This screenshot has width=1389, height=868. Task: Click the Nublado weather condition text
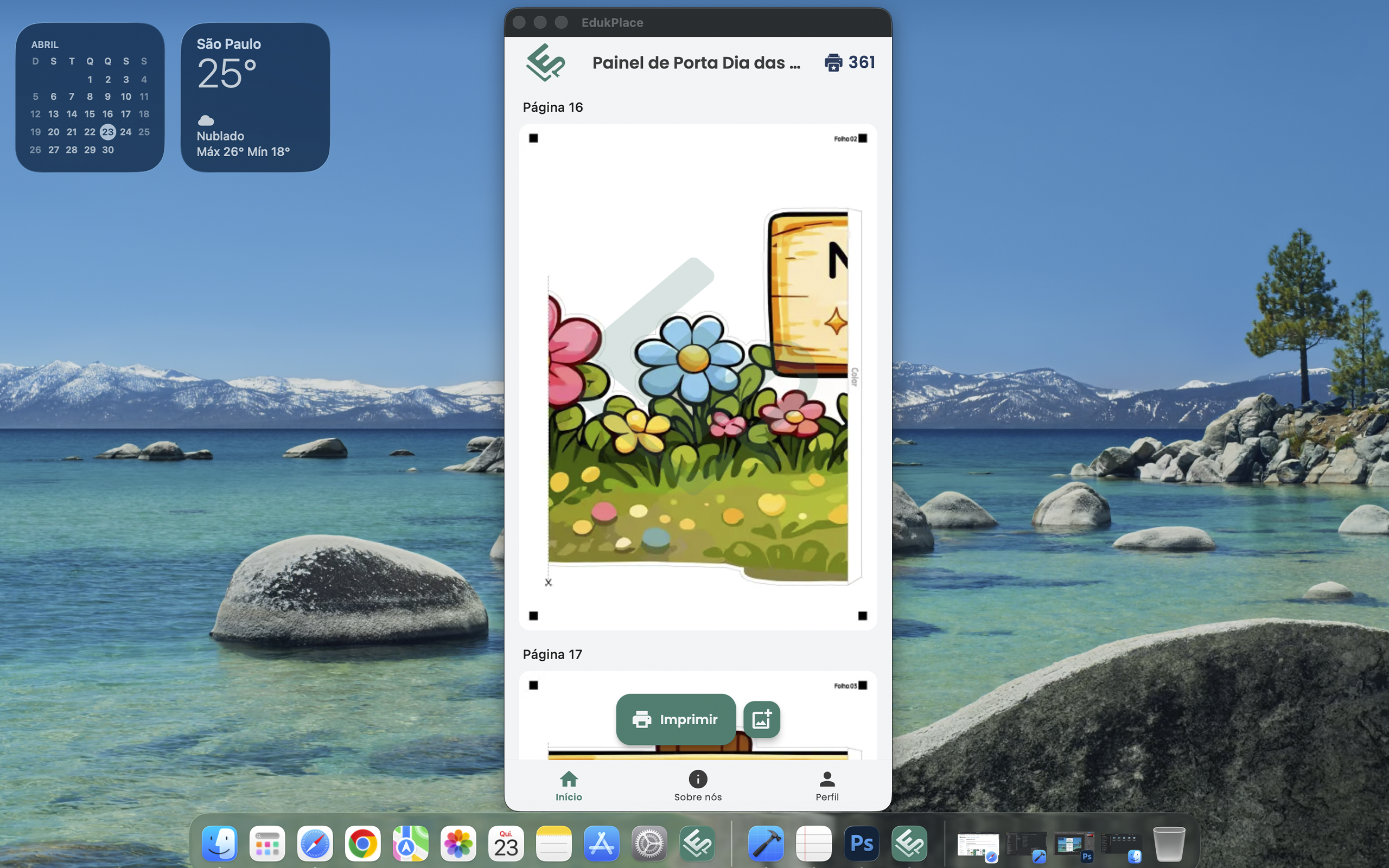point(220,136)
